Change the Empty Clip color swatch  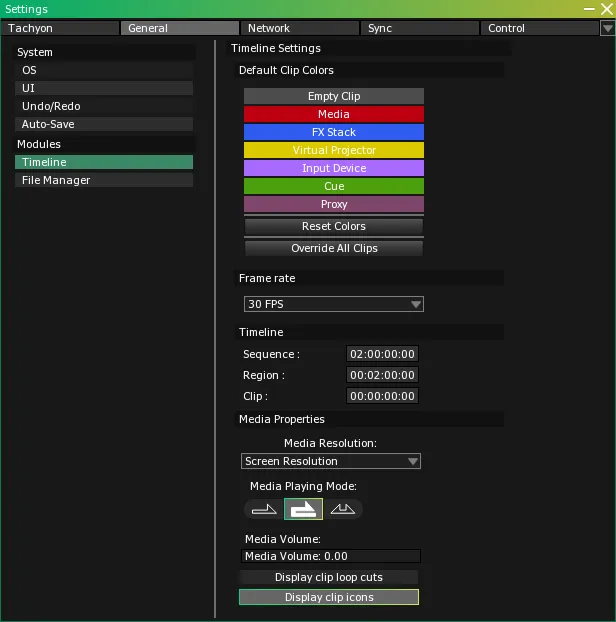334,96
